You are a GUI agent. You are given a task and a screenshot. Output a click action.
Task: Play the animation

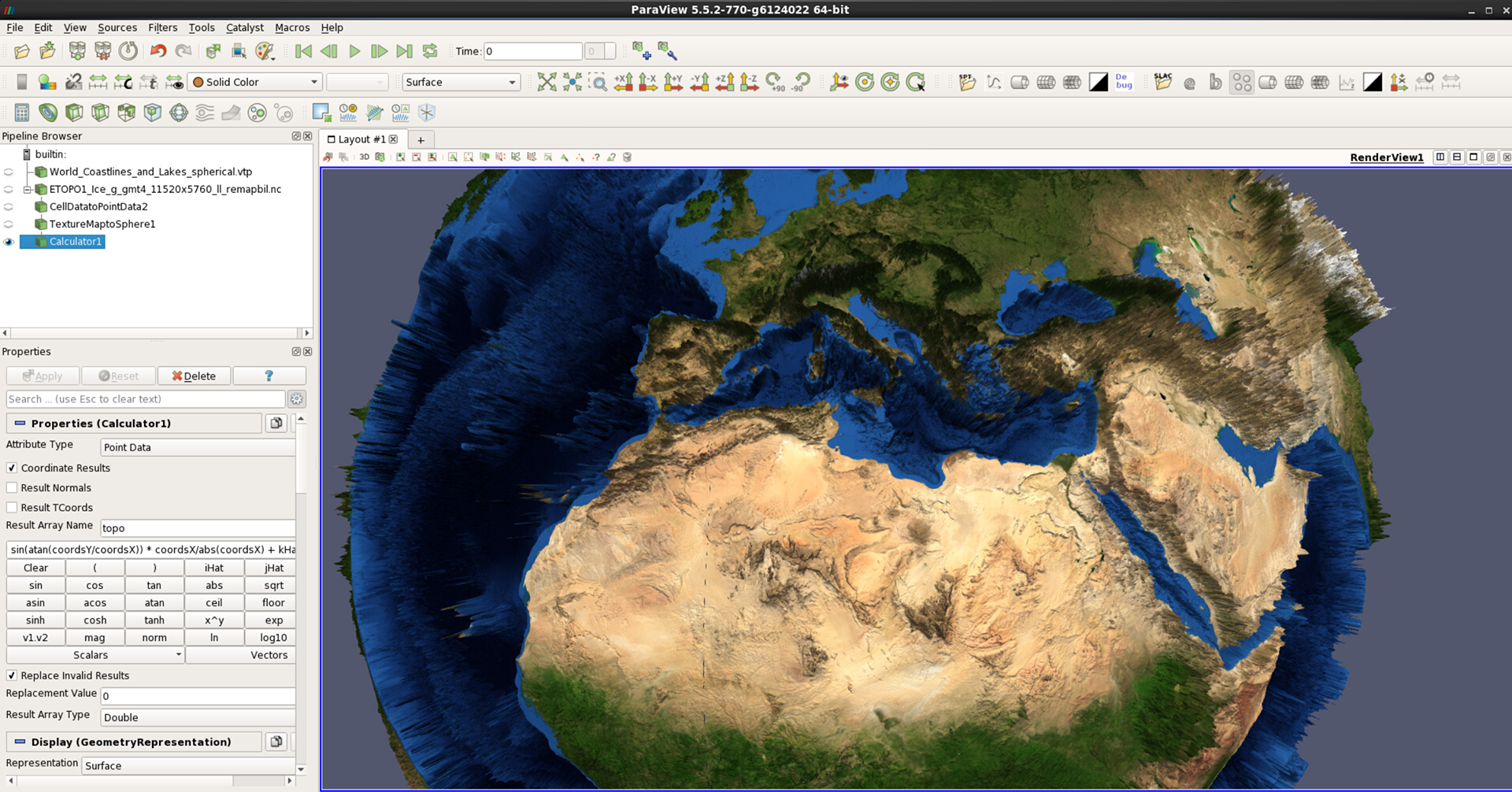point(354,51)
